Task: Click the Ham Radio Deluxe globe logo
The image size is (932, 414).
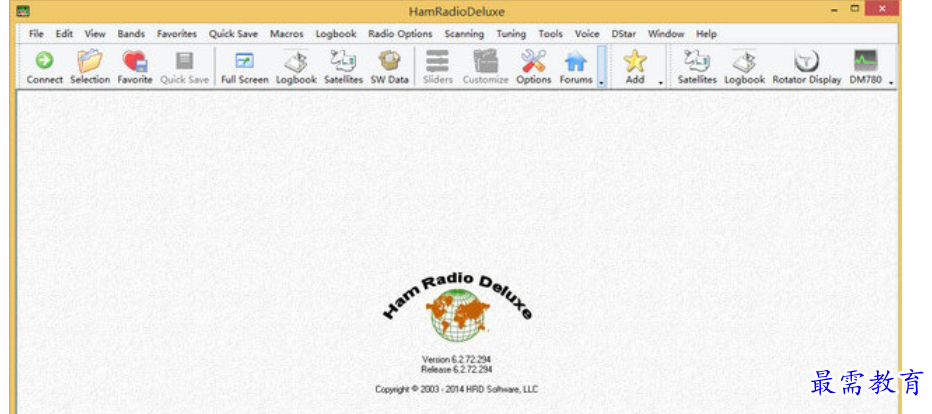Action: coord(456,315)
